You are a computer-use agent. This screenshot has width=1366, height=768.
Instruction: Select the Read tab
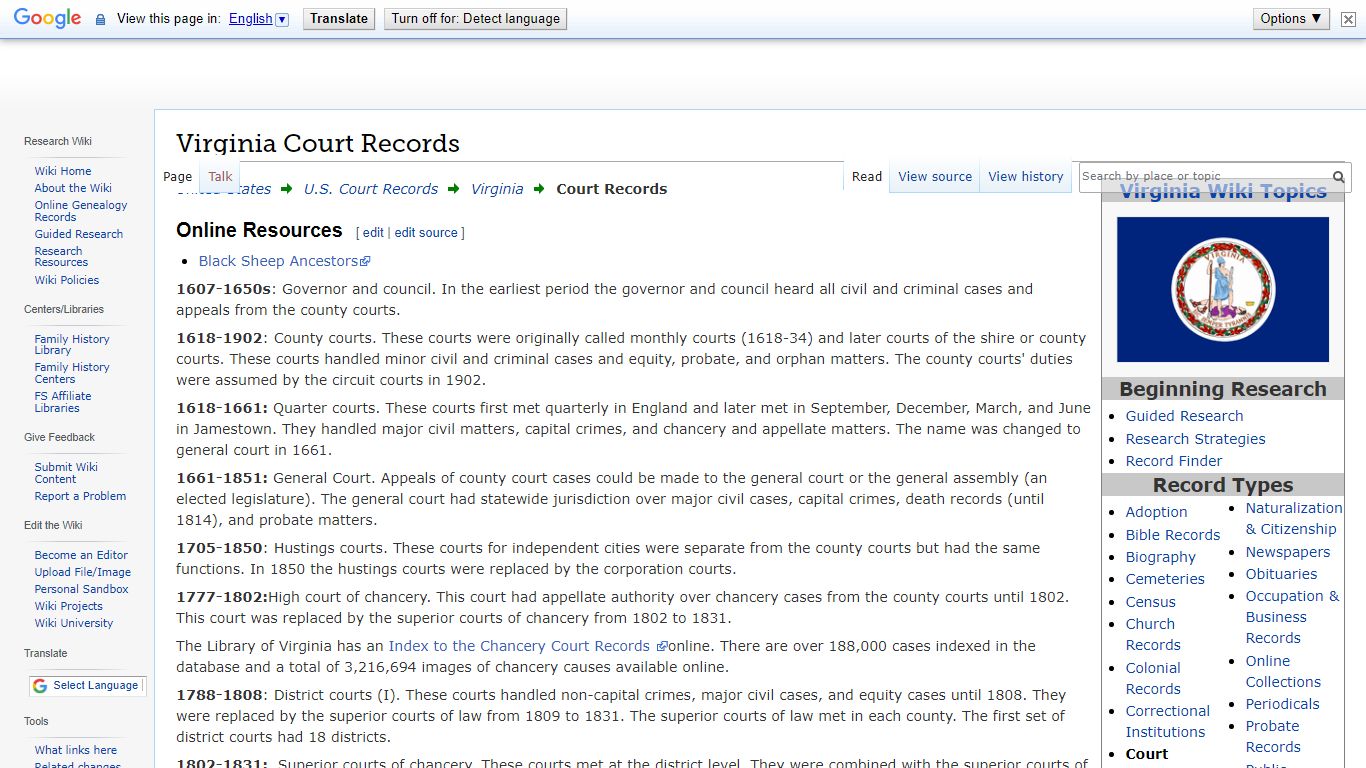point(867,176)
